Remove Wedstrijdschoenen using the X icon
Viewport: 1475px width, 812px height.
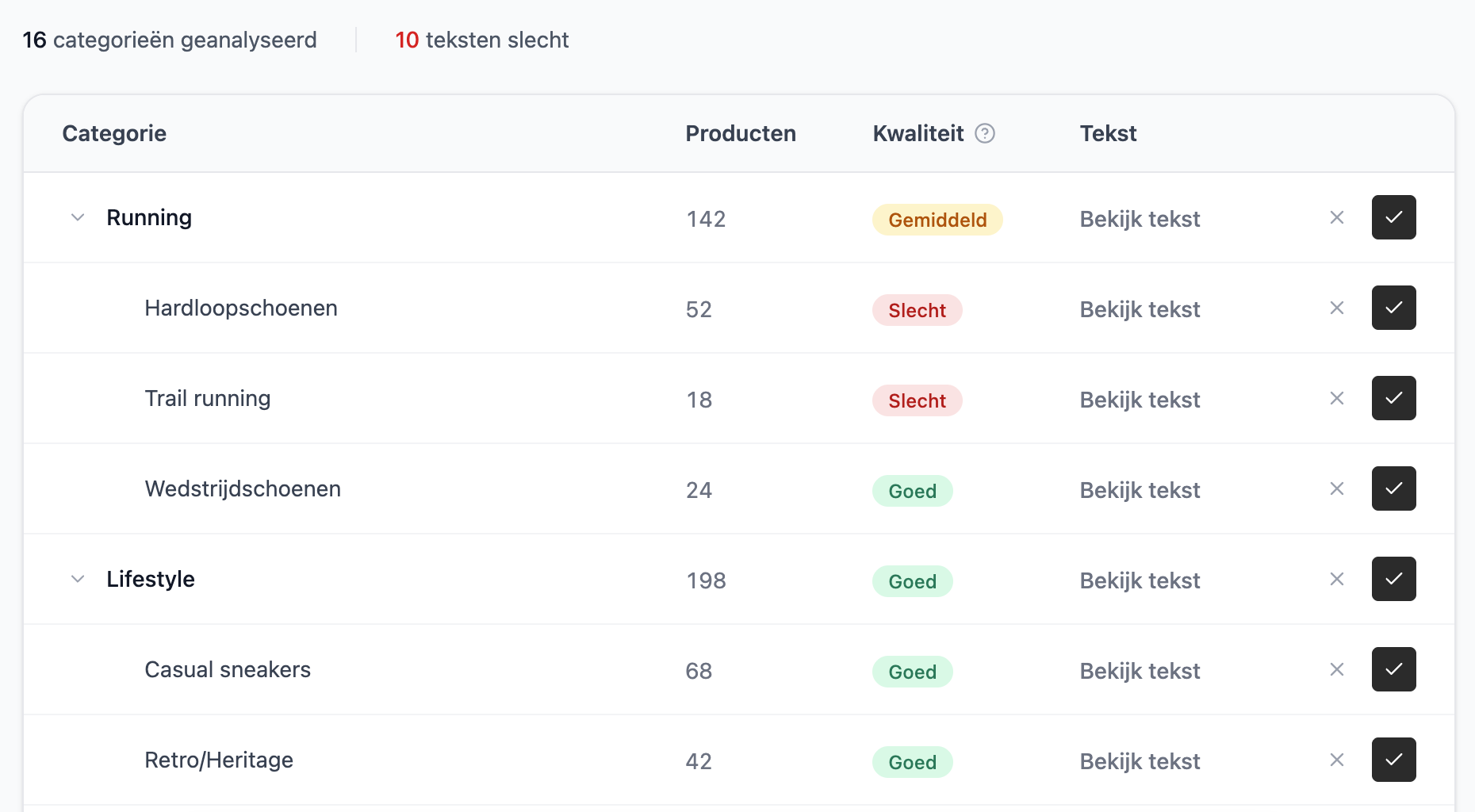tap(1337, 488)
